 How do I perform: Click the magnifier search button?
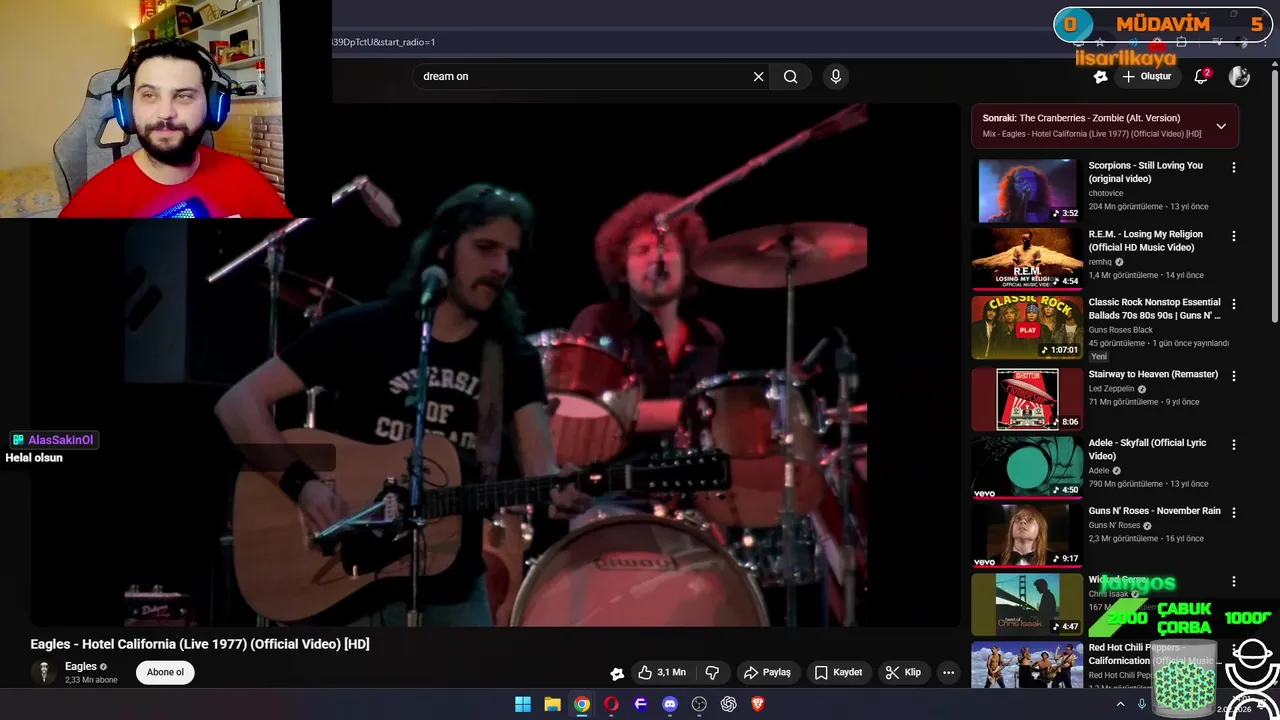(791, 76)
